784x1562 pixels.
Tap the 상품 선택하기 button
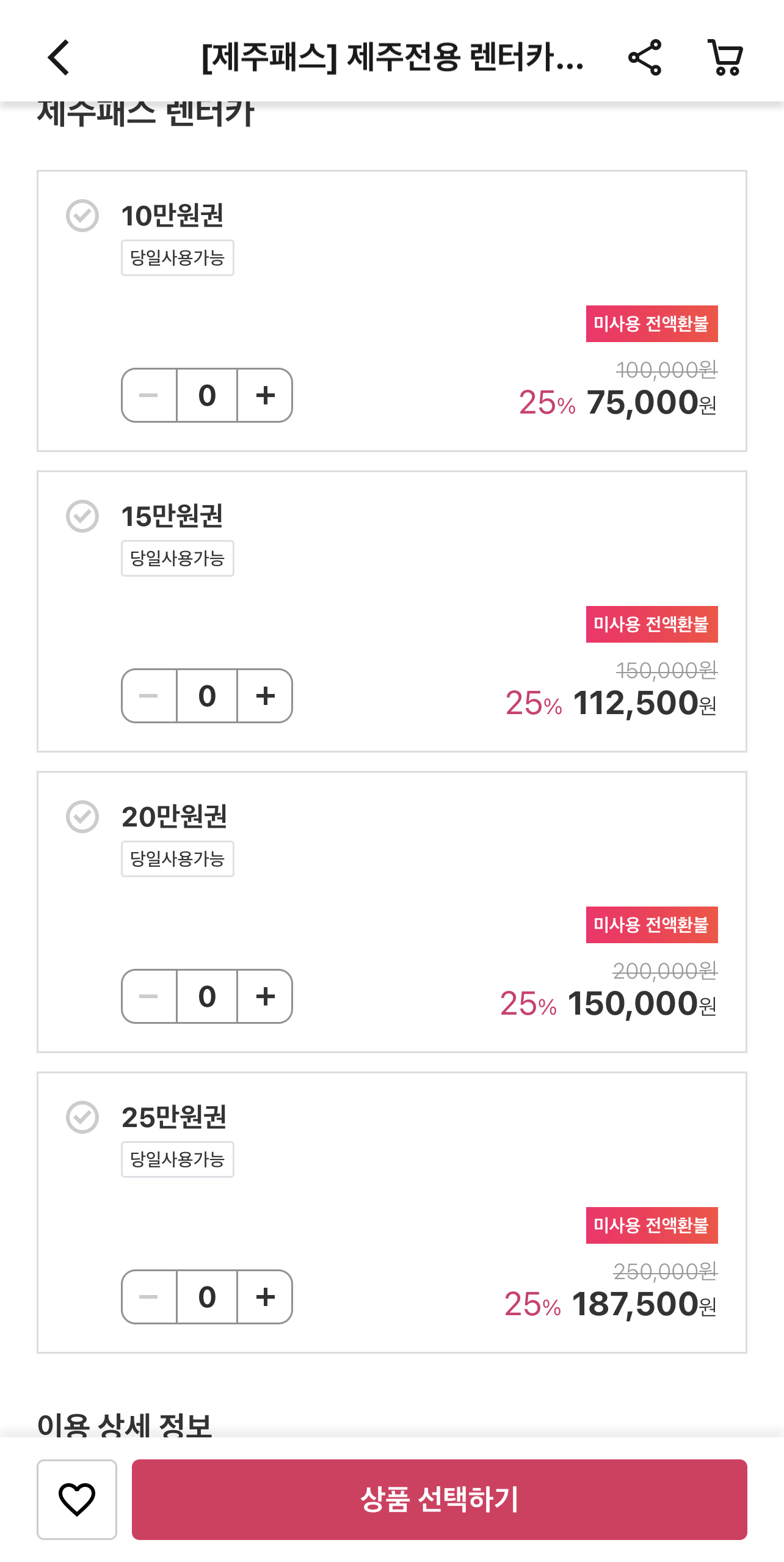(x=440, y=1500)
